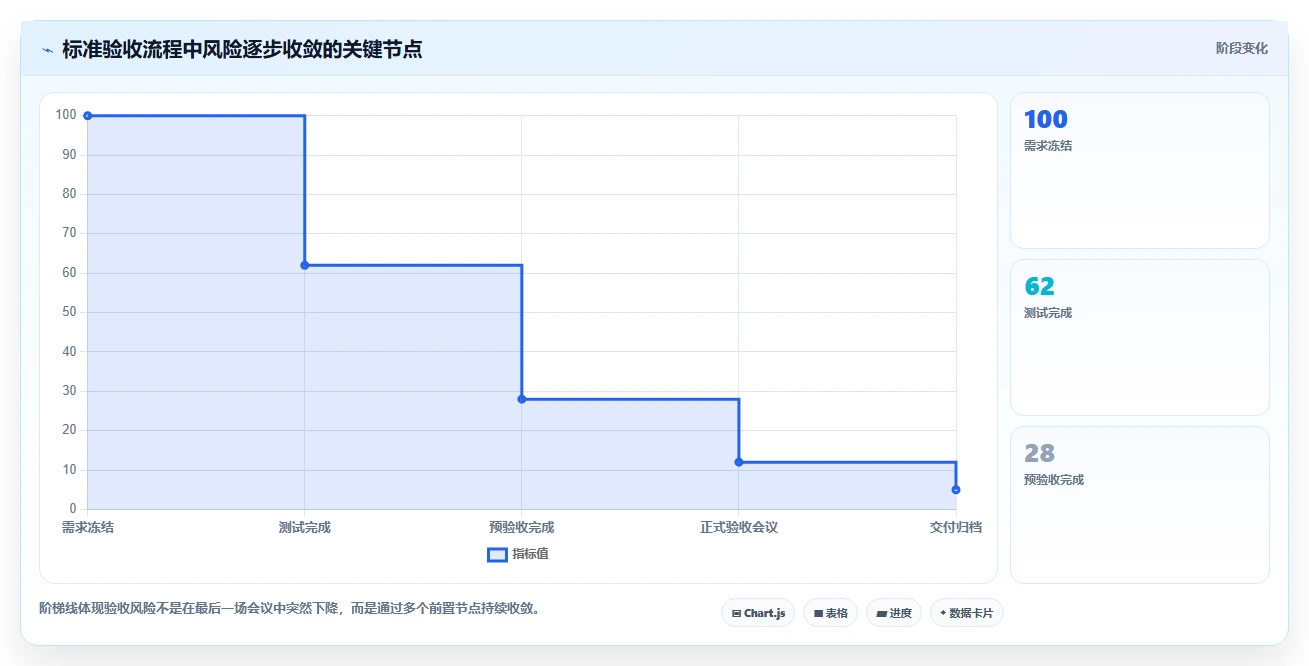1309x666 pixels.
Task: Click the data point at 交付归档 (5)
Action: [x=956, y=489]
